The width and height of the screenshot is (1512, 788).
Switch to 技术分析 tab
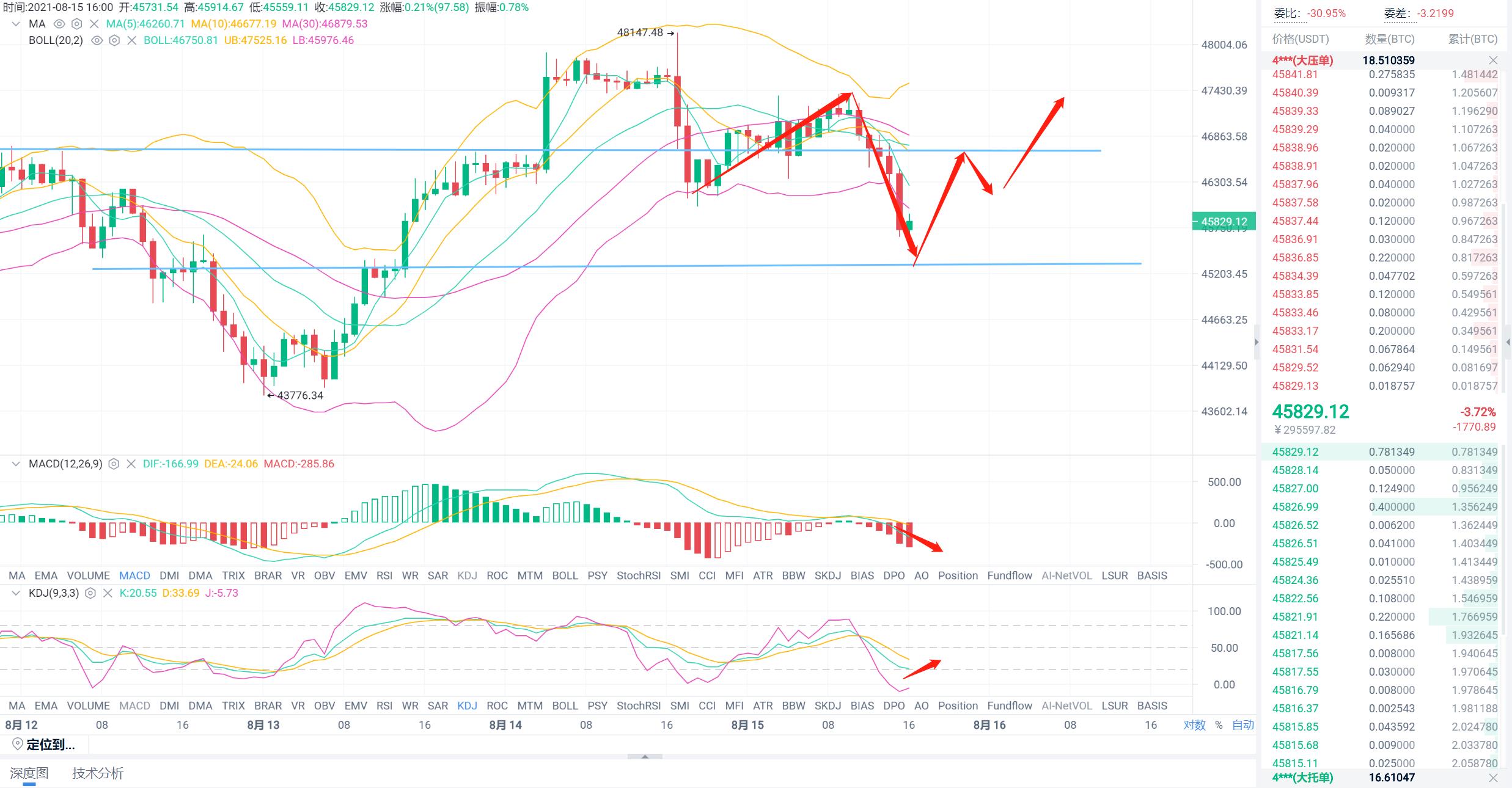[98, 773]
